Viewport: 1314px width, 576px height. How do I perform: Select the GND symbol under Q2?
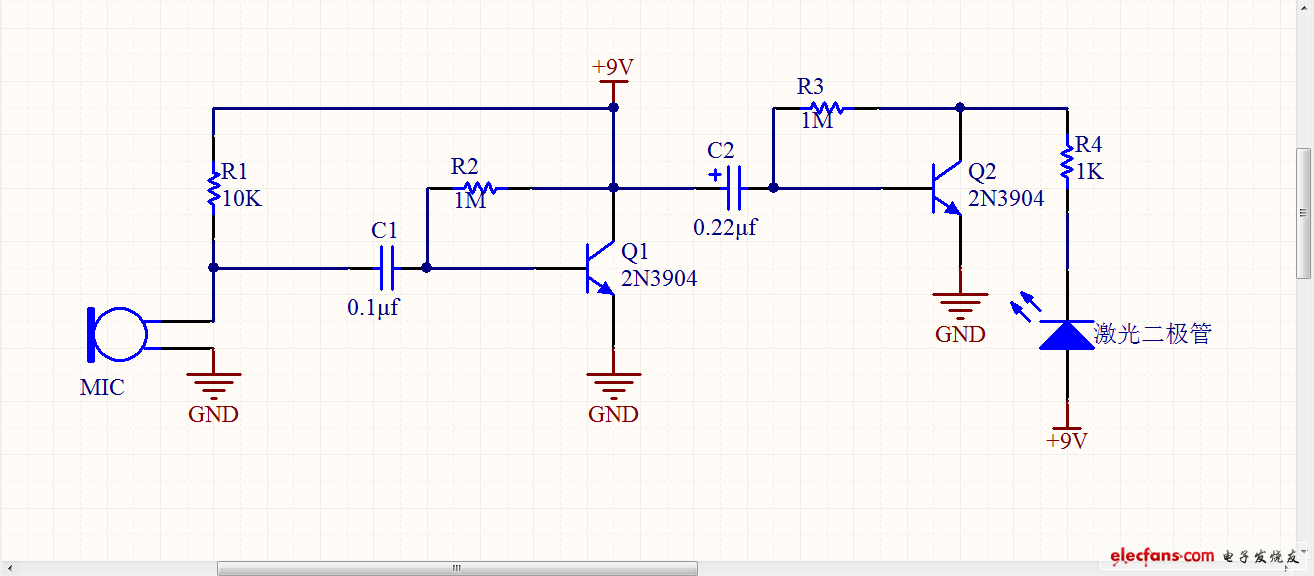(x=960, y=303)
